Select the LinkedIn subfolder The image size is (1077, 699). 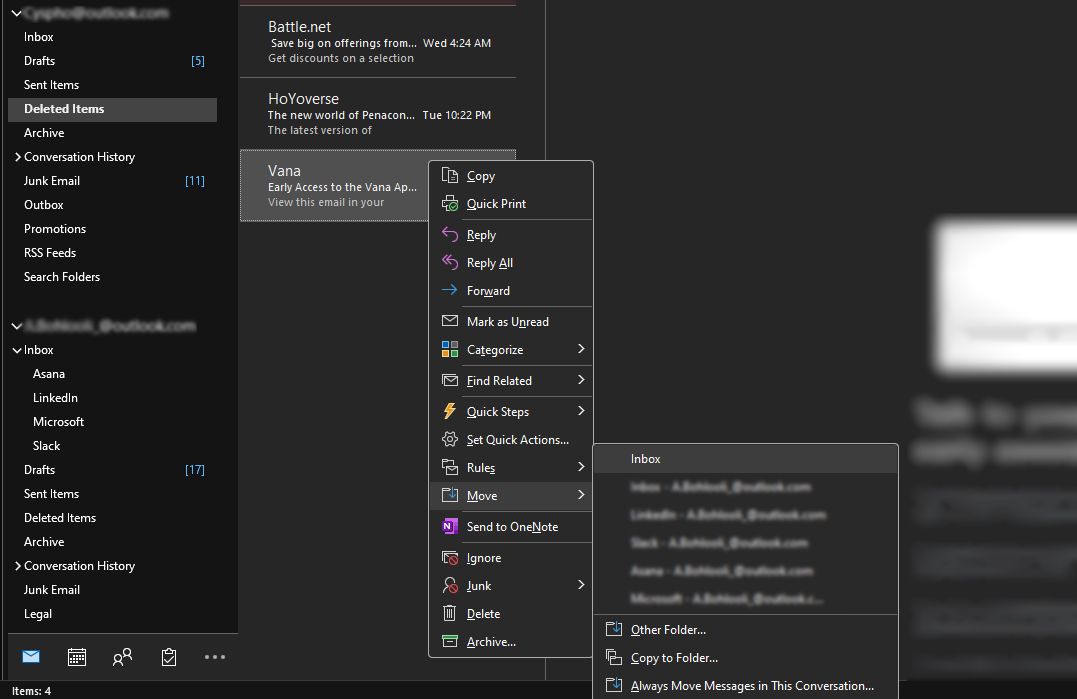[55, 398]
